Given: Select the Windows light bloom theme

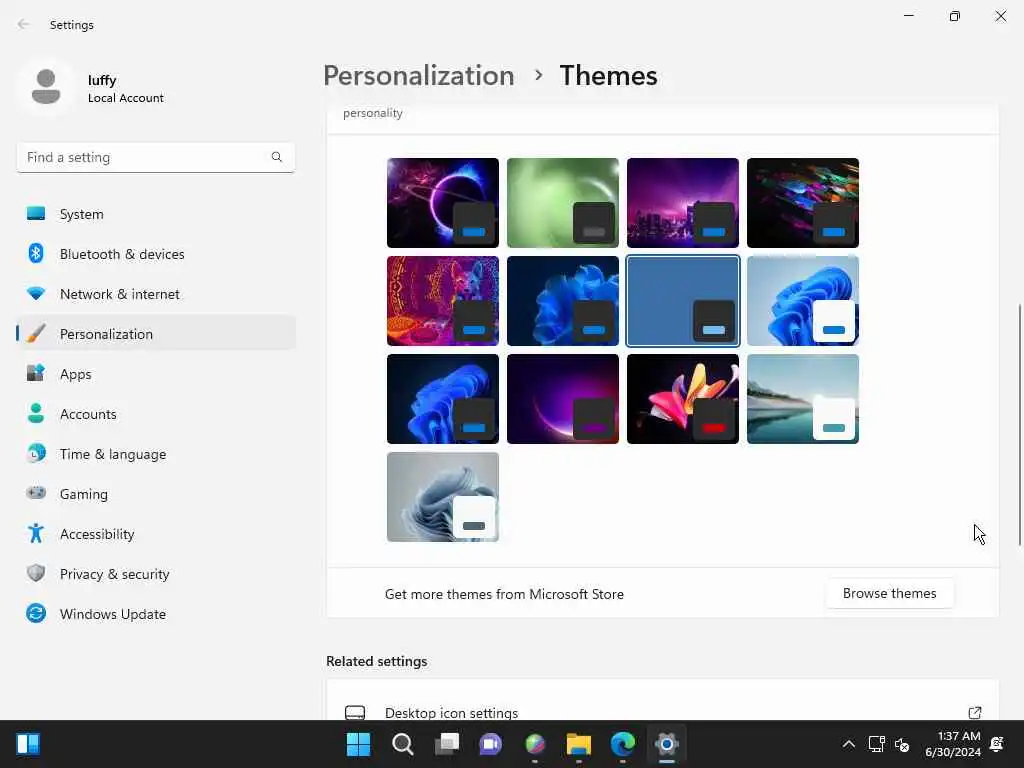Looking at the screenshot, I should tap(803, 300).
